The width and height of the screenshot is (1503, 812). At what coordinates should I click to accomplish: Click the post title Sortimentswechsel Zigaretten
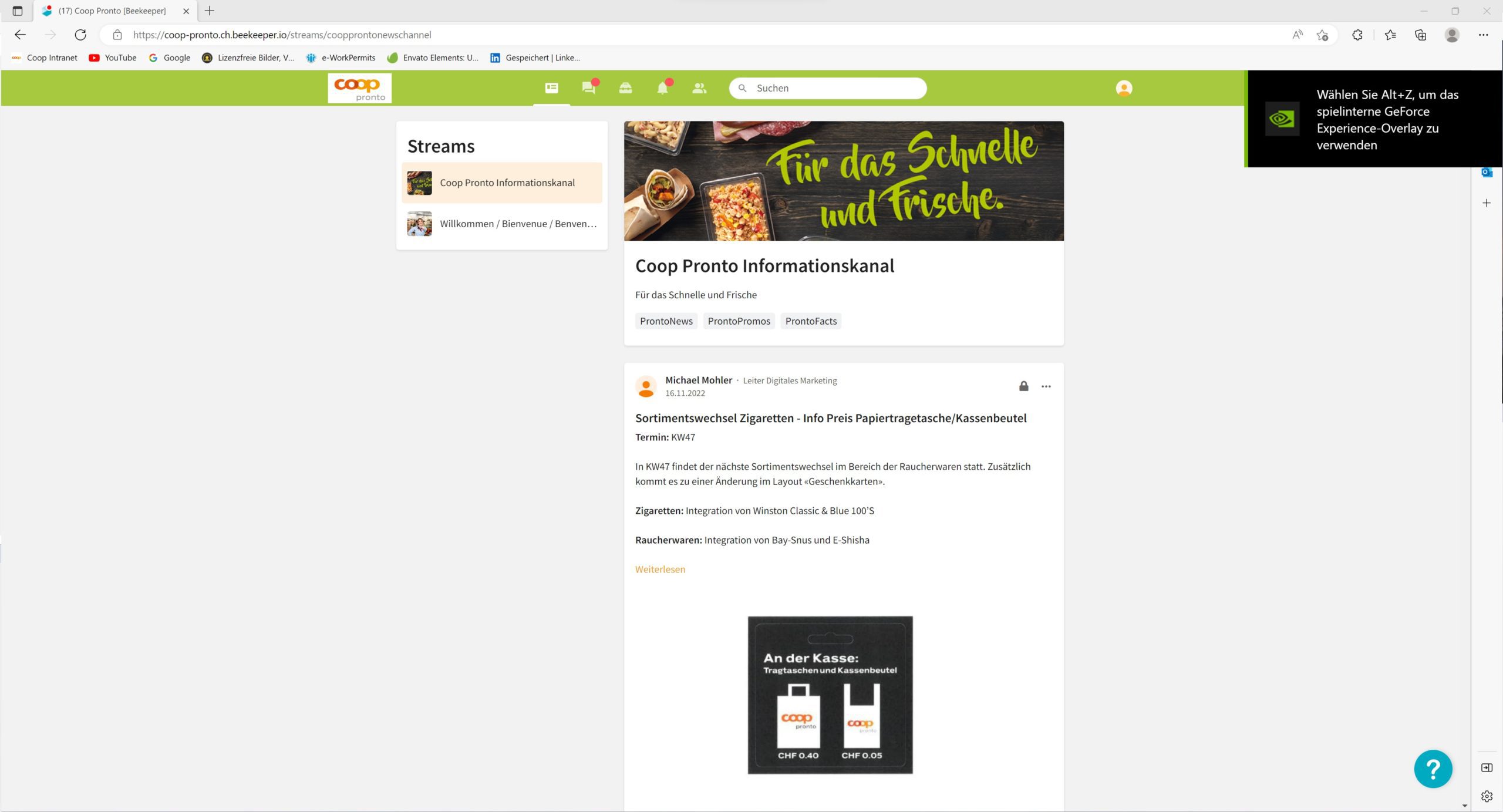[x=831, y=418]
